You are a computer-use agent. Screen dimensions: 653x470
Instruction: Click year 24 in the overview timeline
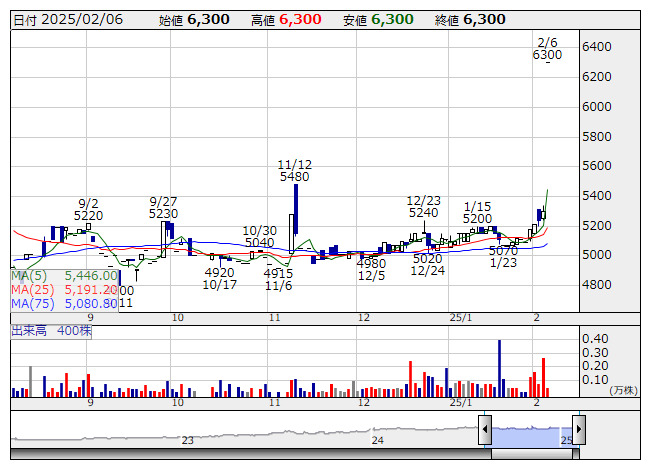(x=377, y=440)
